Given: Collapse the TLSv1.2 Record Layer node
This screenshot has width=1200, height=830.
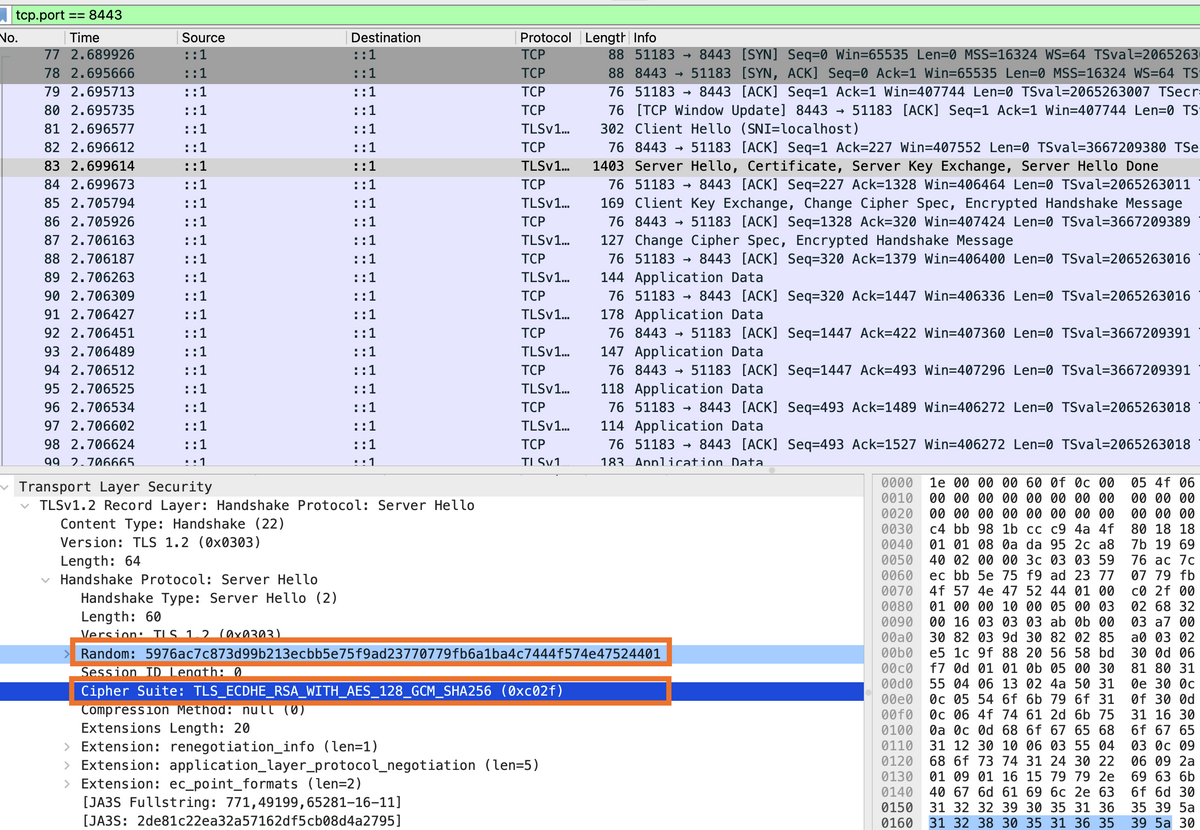Looking at the screenshot, I should (x=26, y=505).
